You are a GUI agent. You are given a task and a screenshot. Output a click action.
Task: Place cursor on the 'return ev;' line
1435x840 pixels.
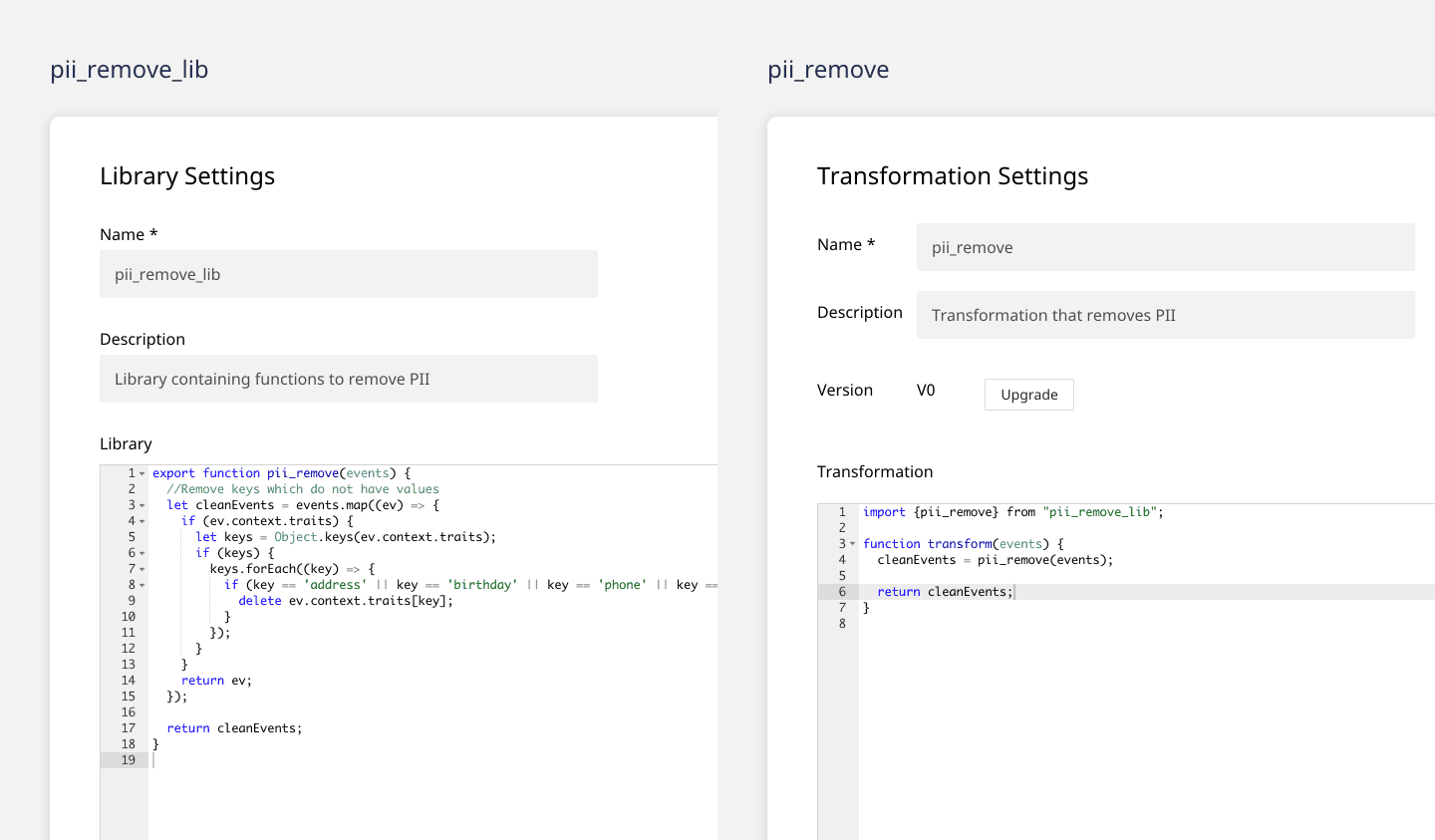point(216,681)
